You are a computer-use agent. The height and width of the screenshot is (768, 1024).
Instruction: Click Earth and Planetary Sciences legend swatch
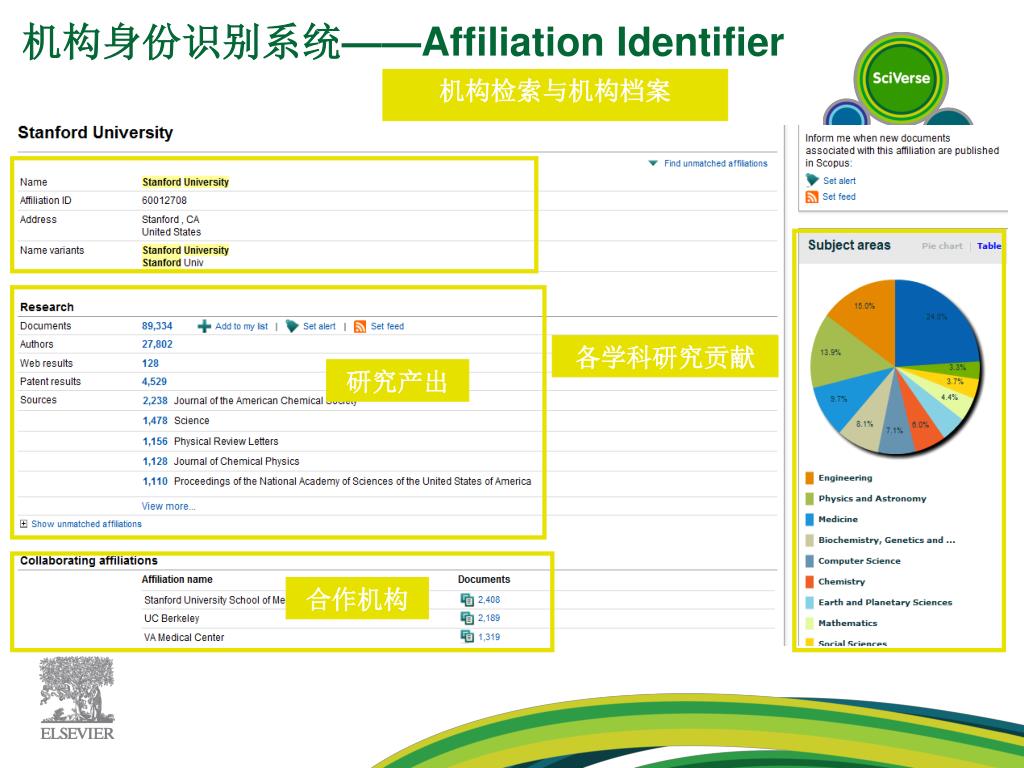click(x=810, y=602)
